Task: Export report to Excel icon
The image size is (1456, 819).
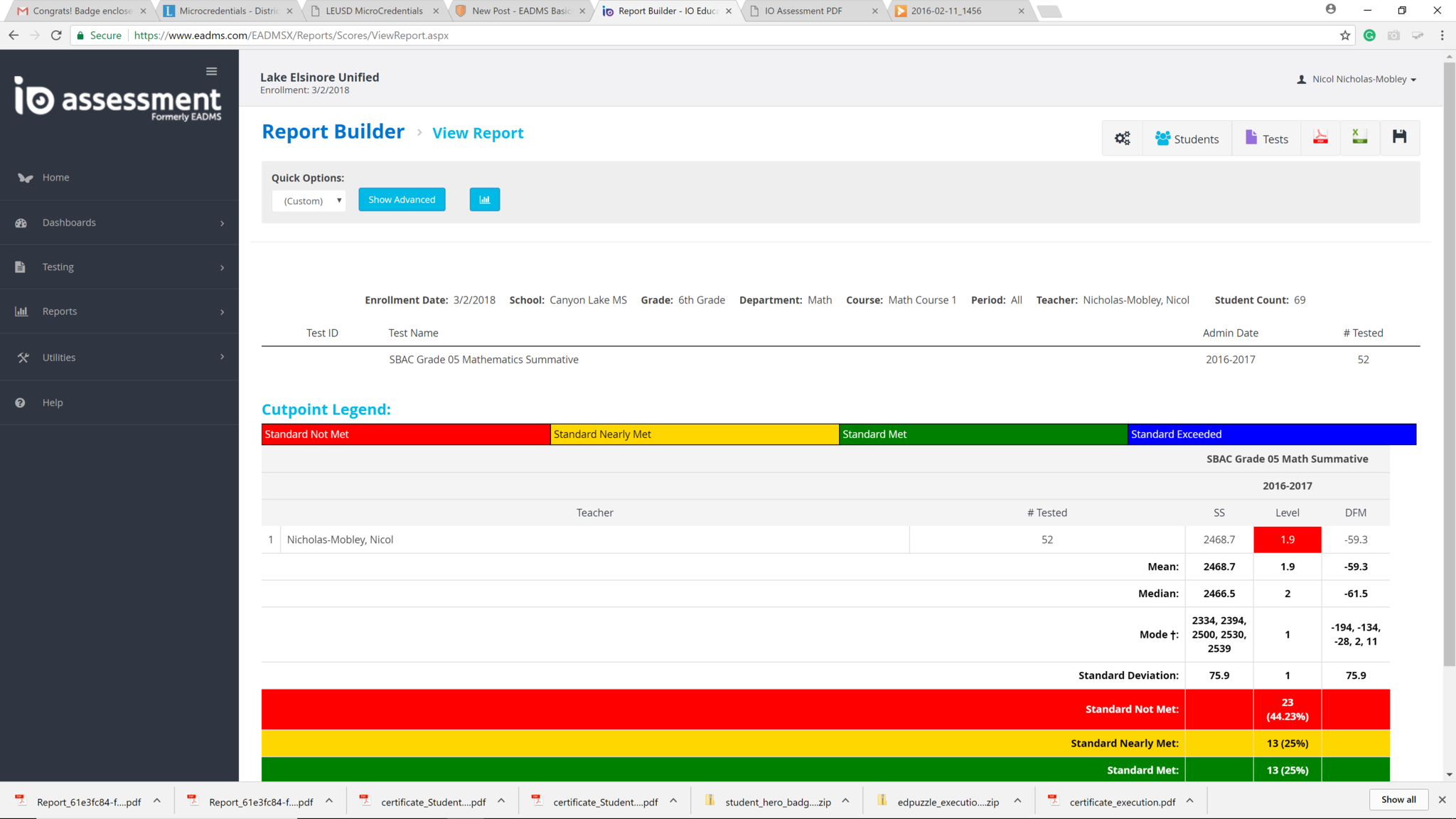Action: [x=1359, y=138]
